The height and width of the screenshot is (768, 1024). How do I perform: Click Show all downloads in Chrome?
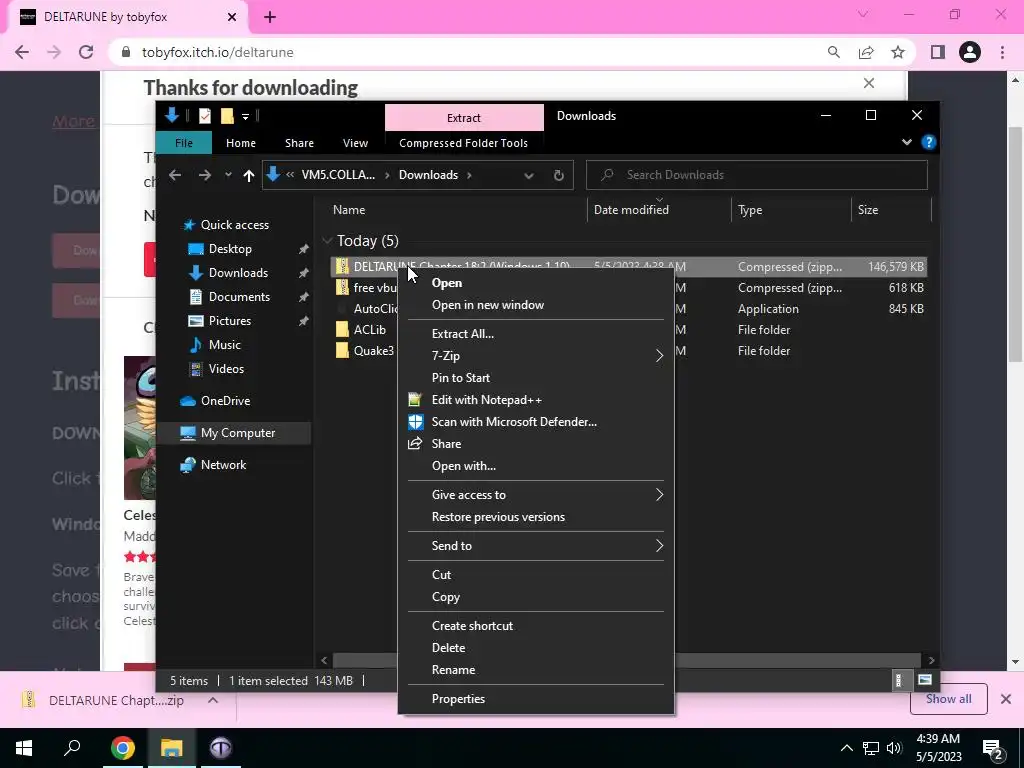948,699
